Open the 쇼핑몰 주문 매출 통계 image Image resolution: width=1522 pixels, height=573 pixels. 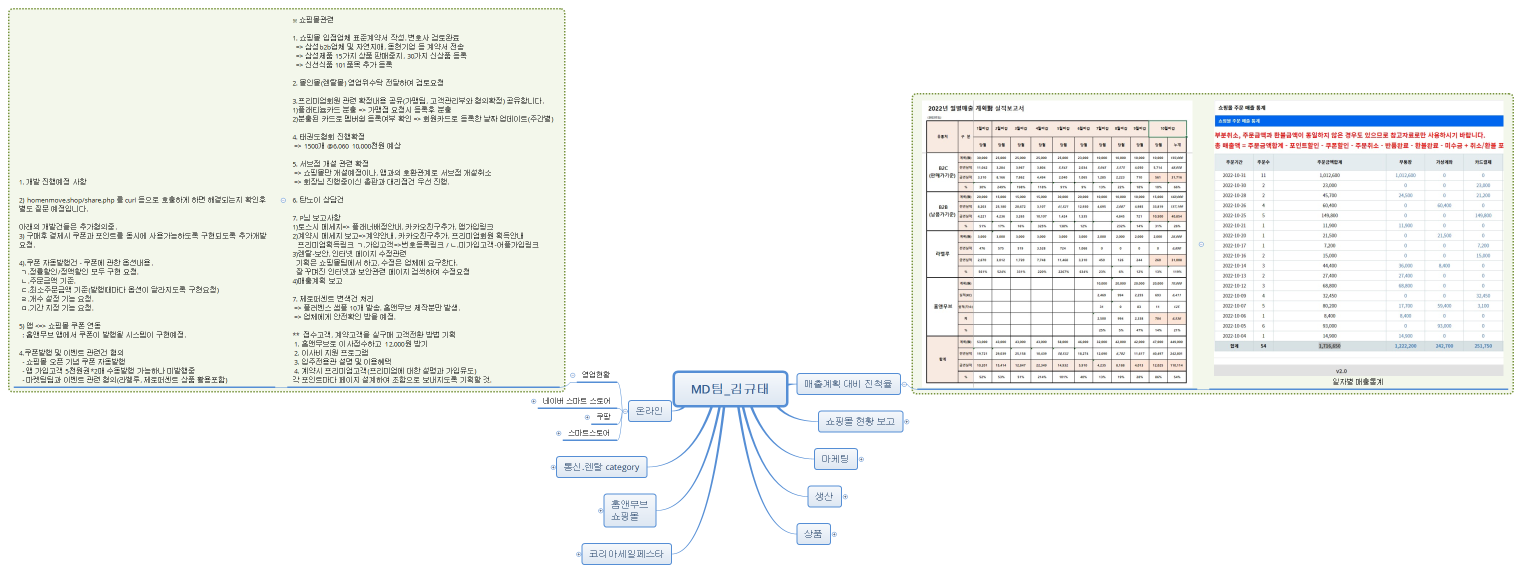pyautogui.click(x=1357, y=237)
